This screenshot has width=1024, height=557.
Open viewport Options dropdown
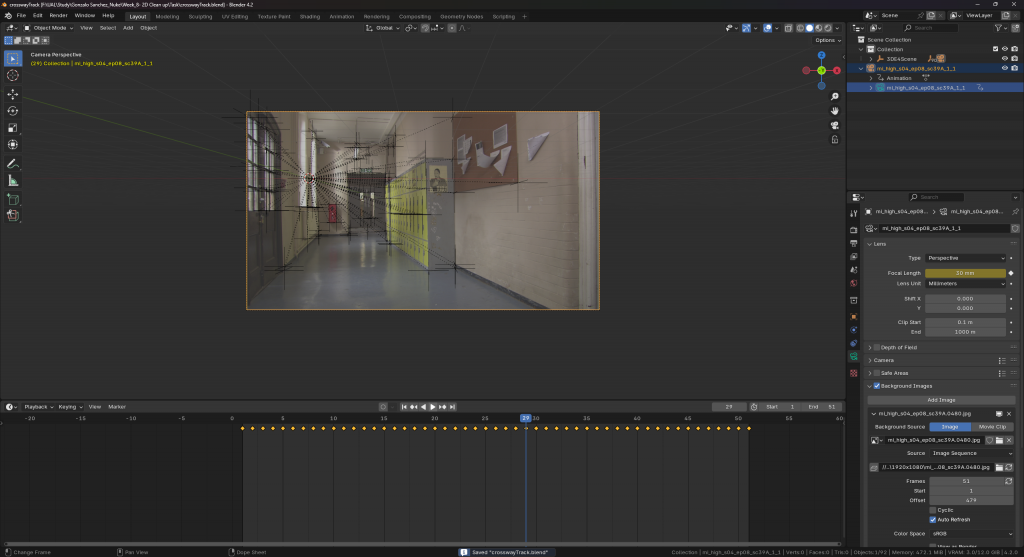[827, 40]
